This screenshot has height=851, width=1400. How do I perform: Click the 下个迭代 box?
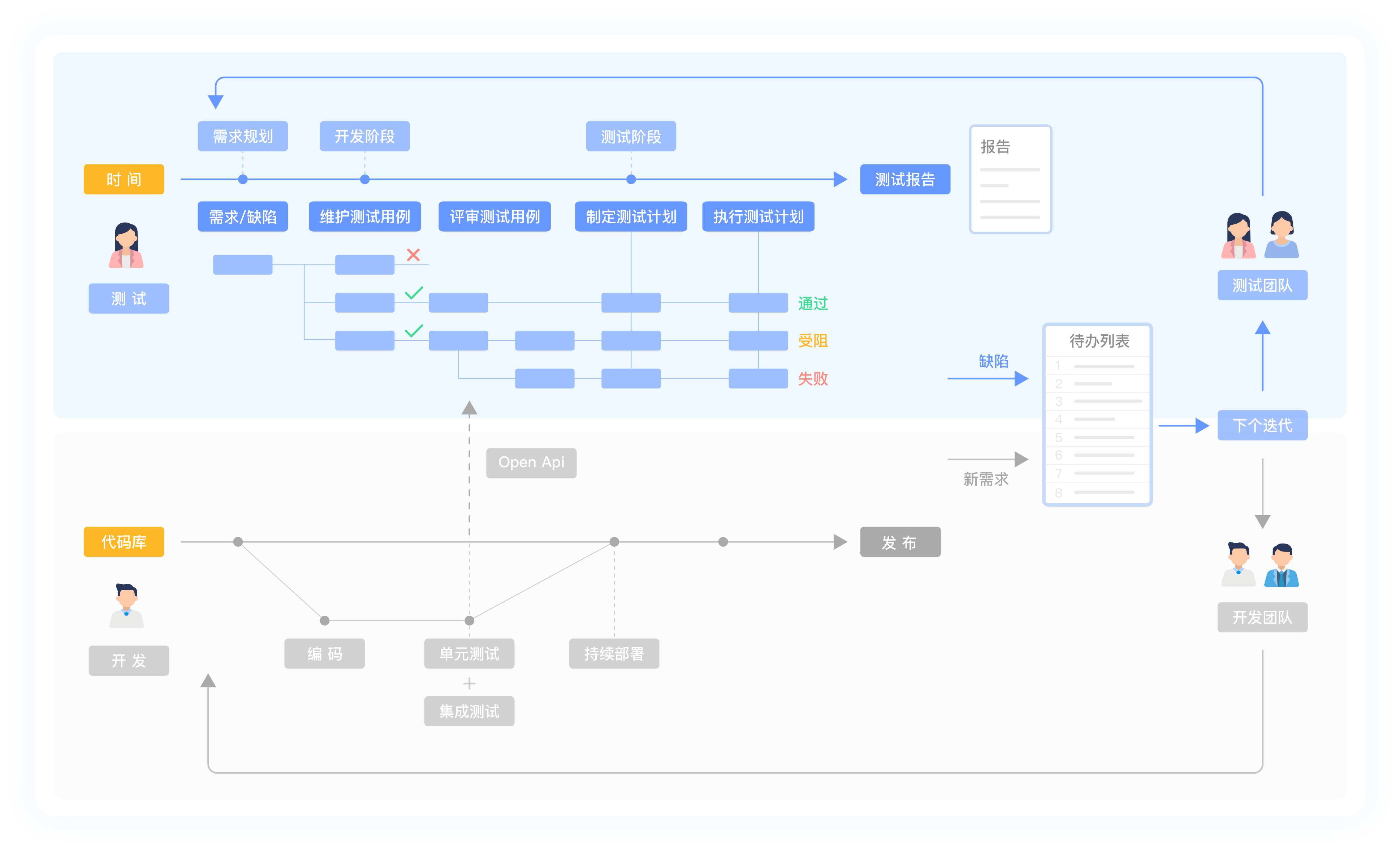(x=1262, y=425)
